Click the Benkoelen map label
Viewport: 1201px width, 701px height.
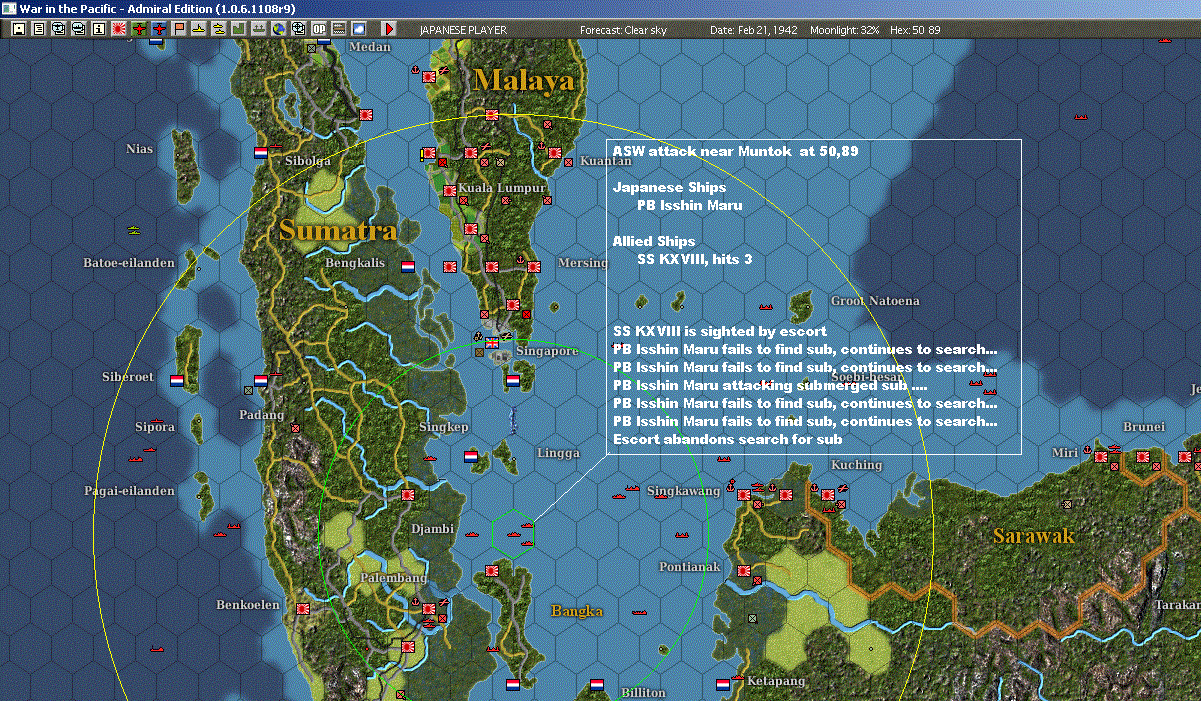(248, 605)
